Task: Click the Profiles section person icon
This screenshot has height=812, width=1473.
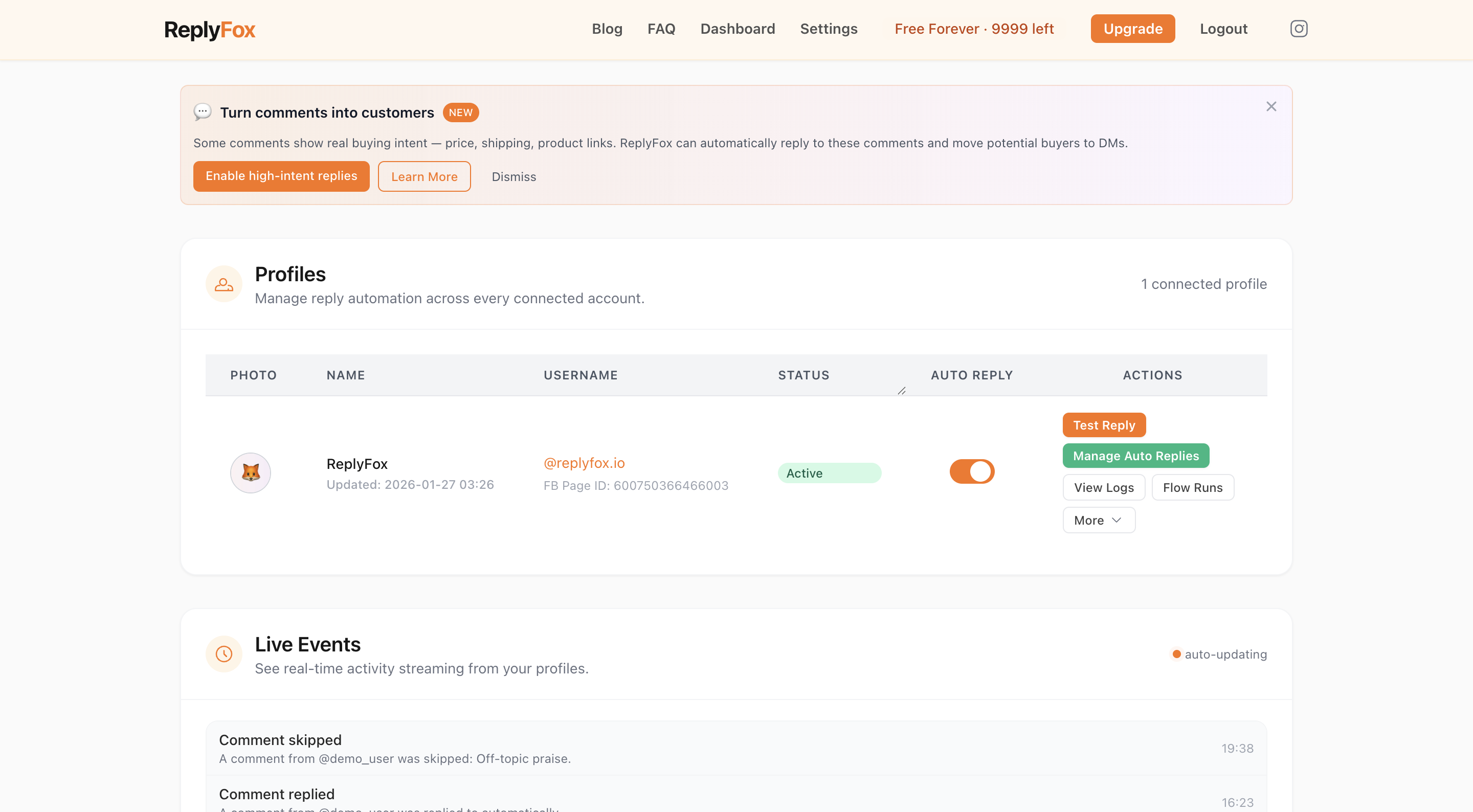Action: point(224,284)
